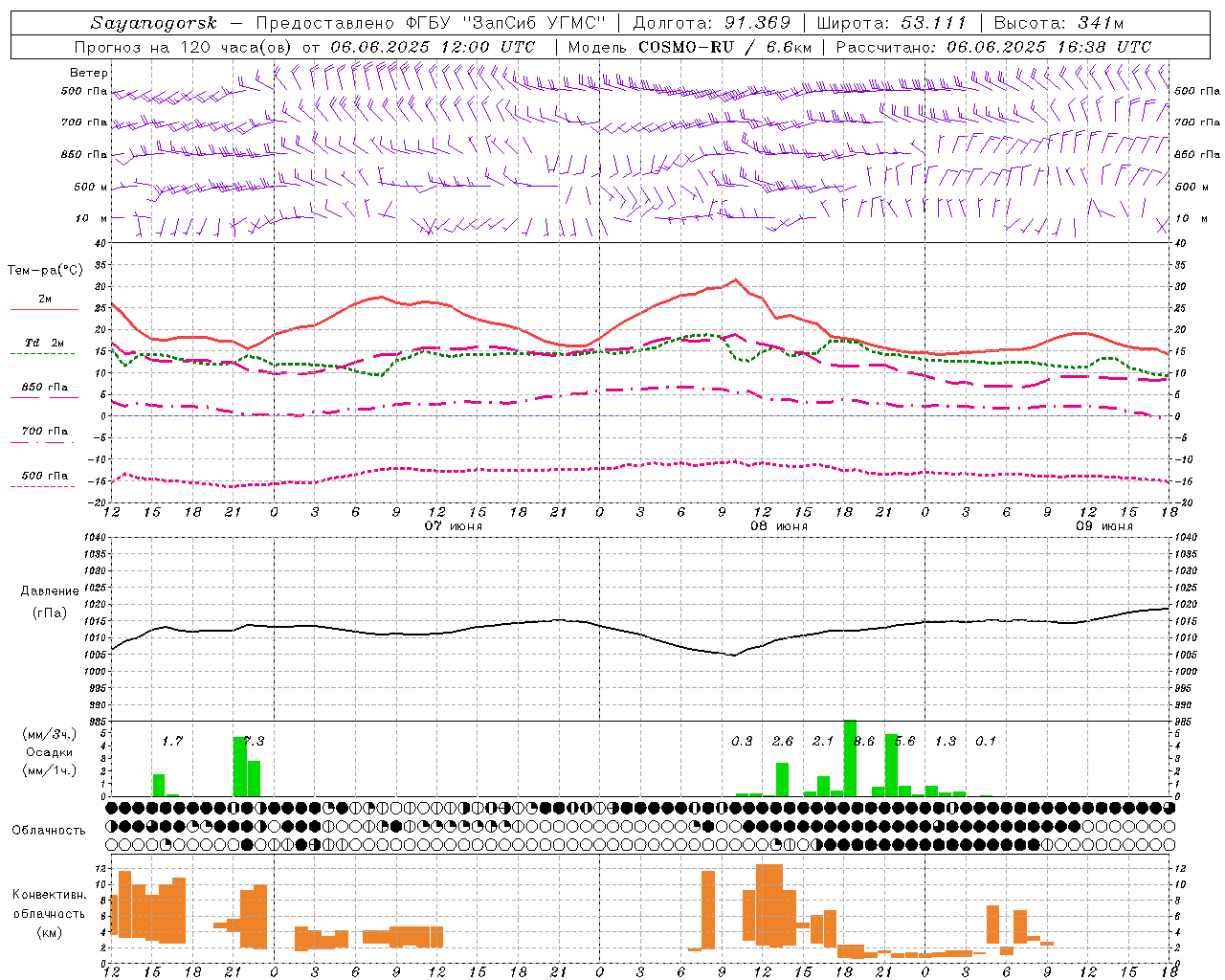Click the 500 гПа temperature legend label
Screen dimensions: 1225x980
[44, 476]
